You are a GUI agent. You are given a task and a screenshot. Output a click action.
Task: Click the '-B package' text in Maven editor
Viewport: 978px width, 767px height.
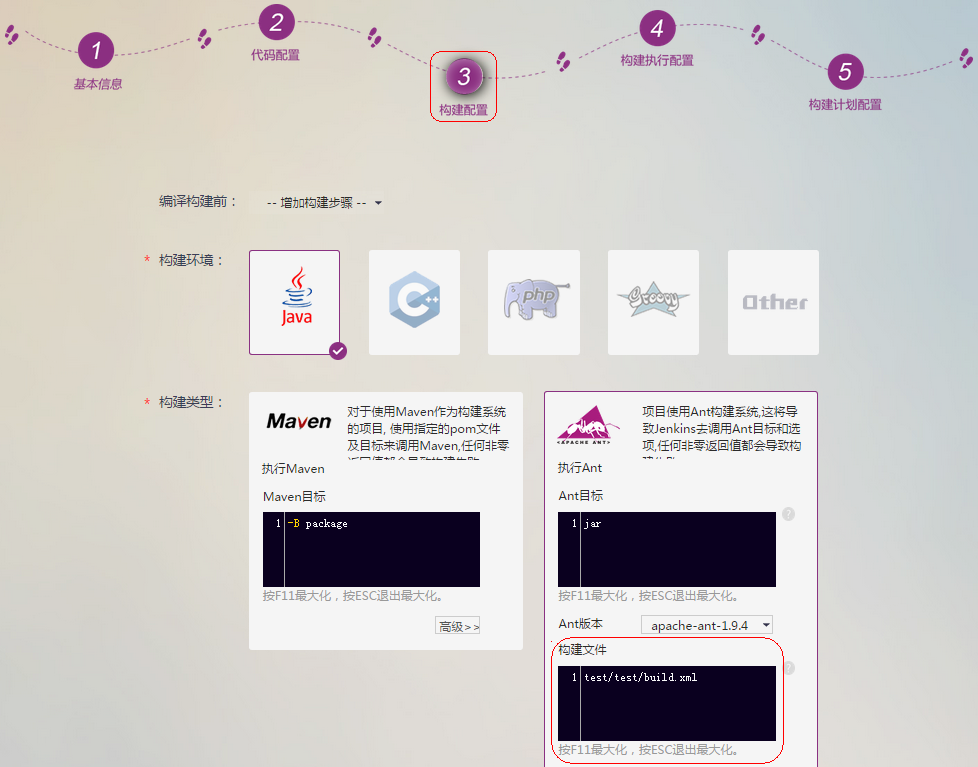318,524
